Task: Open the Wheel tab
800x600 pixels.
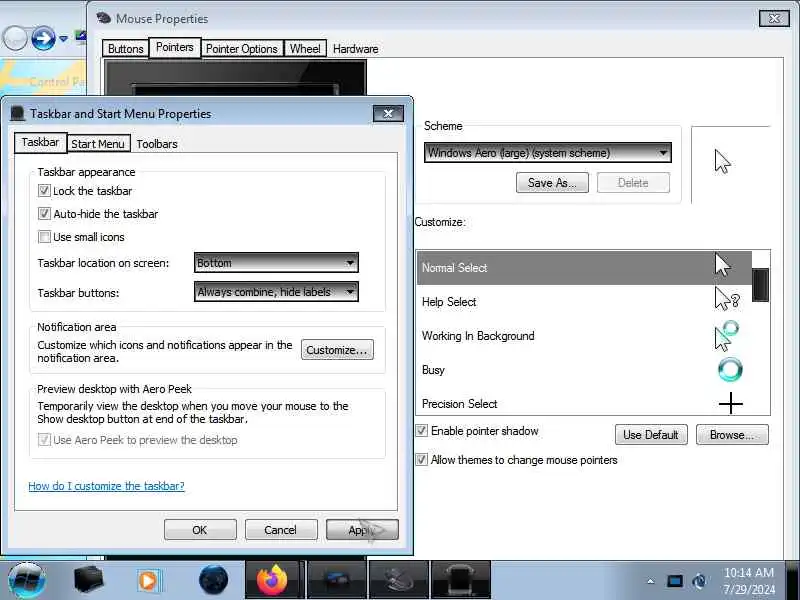Action: point(305,49)
